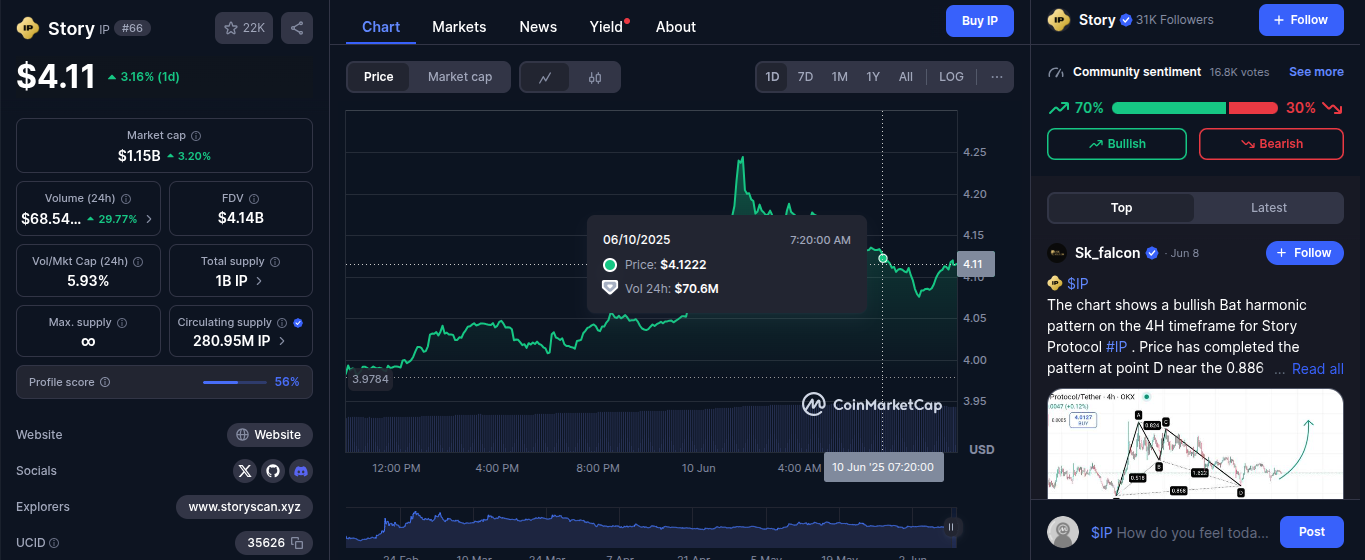Toggle LOG scale on the chart
Image resolution: width=1365 pixels, height=560 pixels.
951,77
